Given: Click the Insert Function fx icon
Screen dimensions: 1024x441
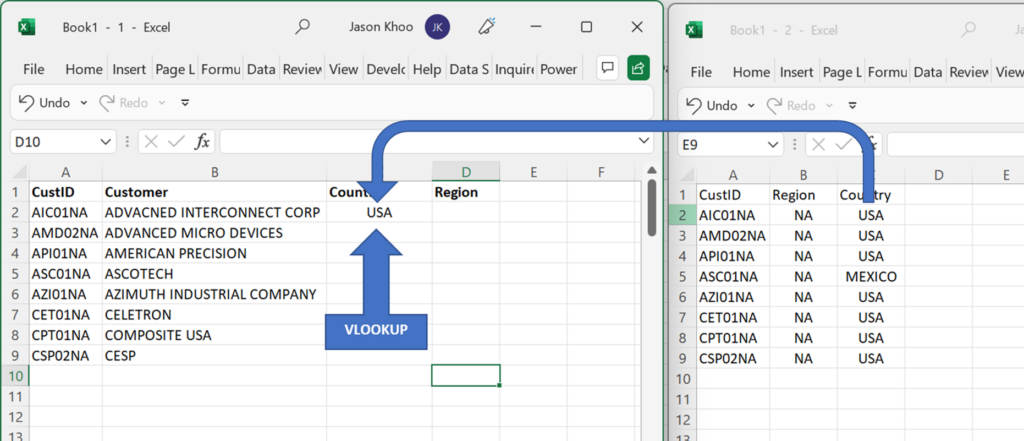Looking at the screenshot, I should (x=203, y=142).
